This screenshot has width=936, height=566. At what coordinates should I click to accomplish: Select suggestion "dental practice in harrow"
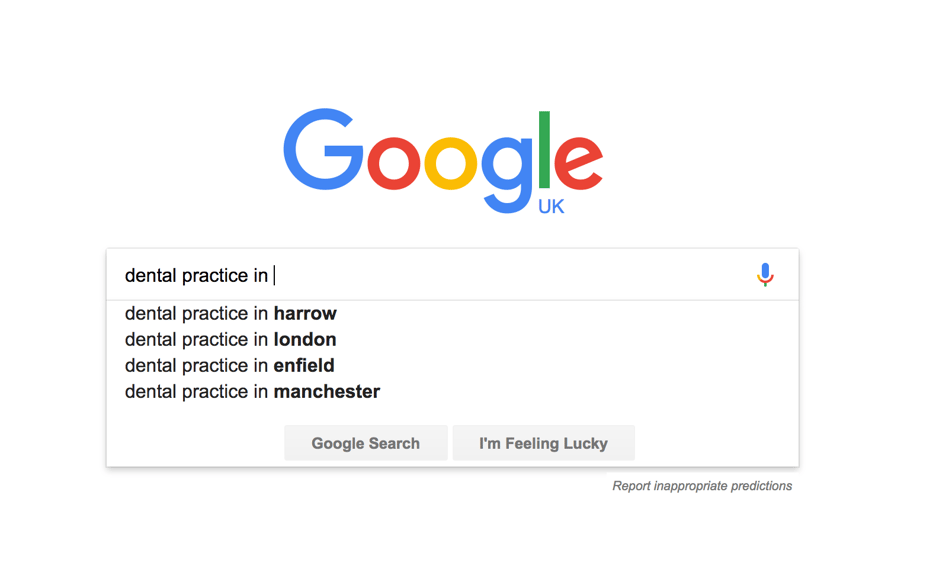coord(231,313)
